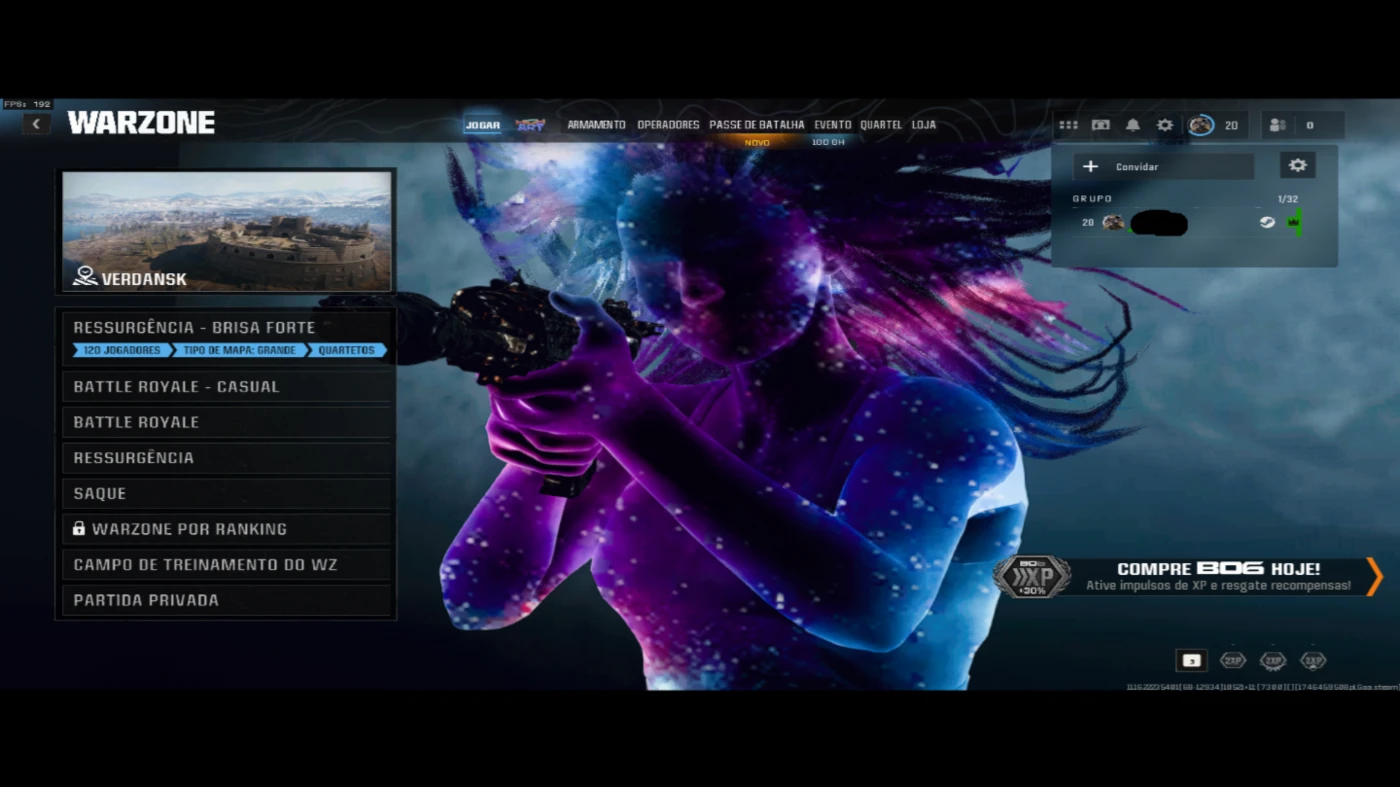Click the GRUPO heading
This screenshot has height=787, width=1400.
point(1092,199)
